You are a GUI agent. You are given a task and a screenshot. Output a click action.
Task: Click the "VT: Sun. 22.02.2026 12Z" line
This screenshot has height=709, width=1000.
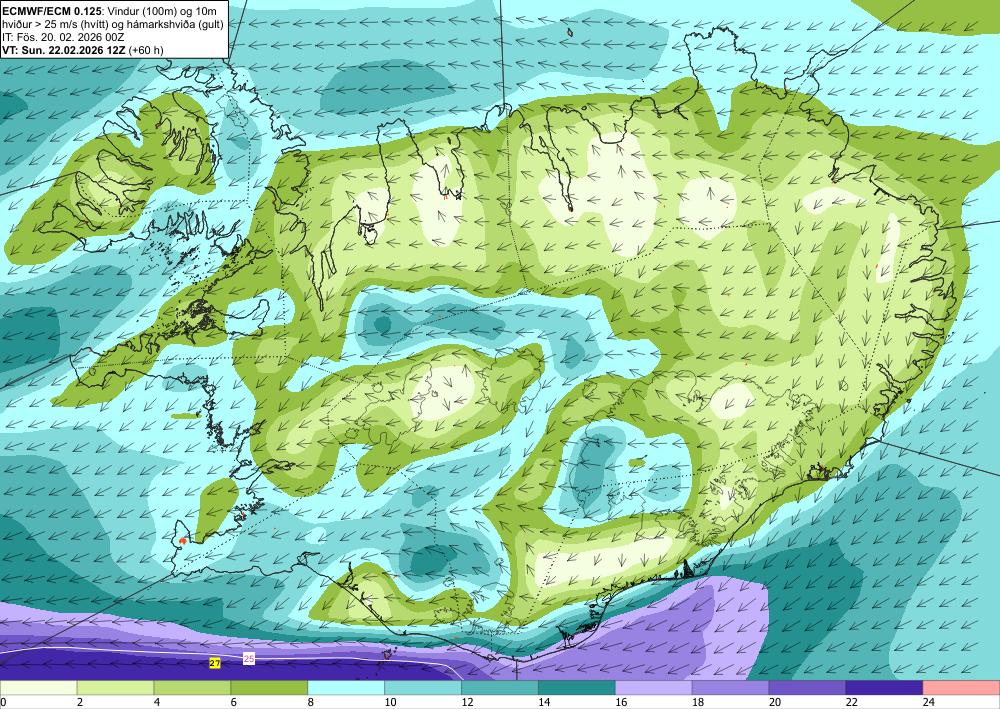(x=64, y=50)
